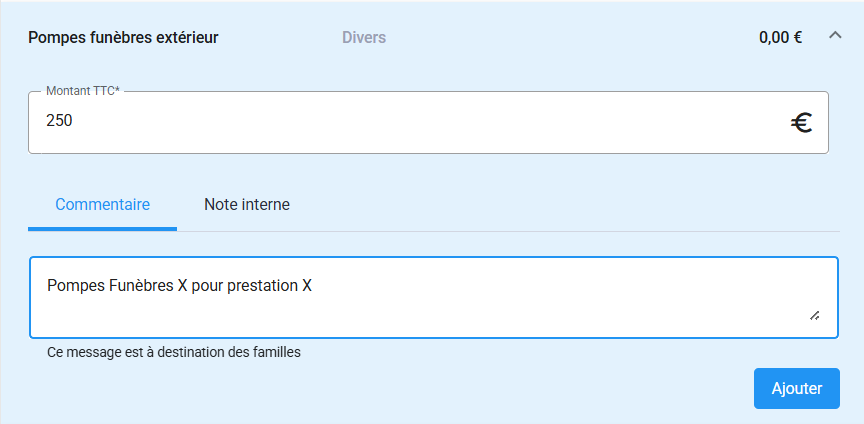This screenshot has width=864, height=424.
Task: Switch to the Commentaire tab
Action: pos(102,204)
